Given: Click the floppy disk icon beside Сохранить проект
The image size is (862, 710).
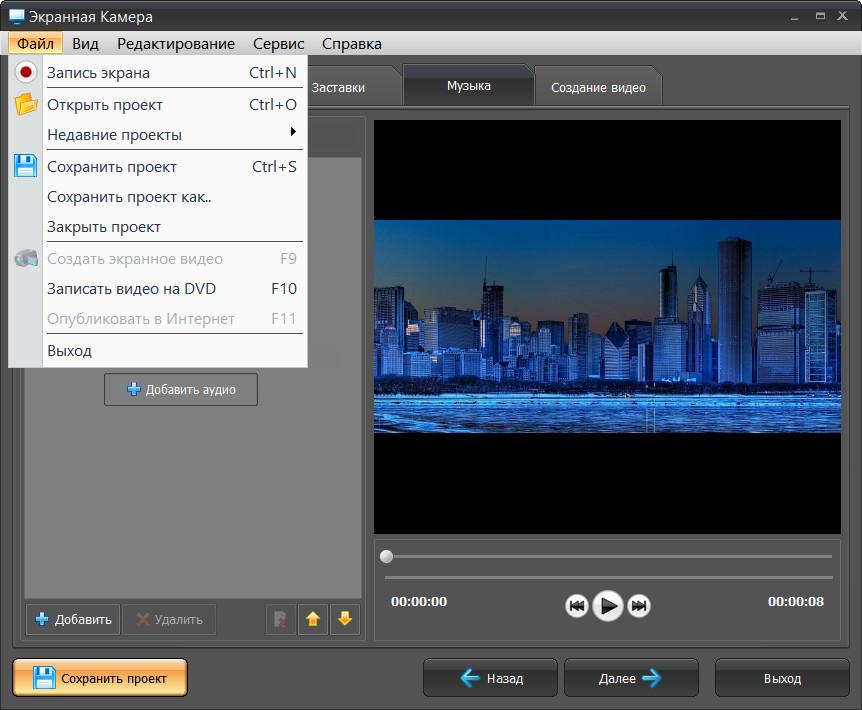Looking at the screenshot, I should (26, 166).
